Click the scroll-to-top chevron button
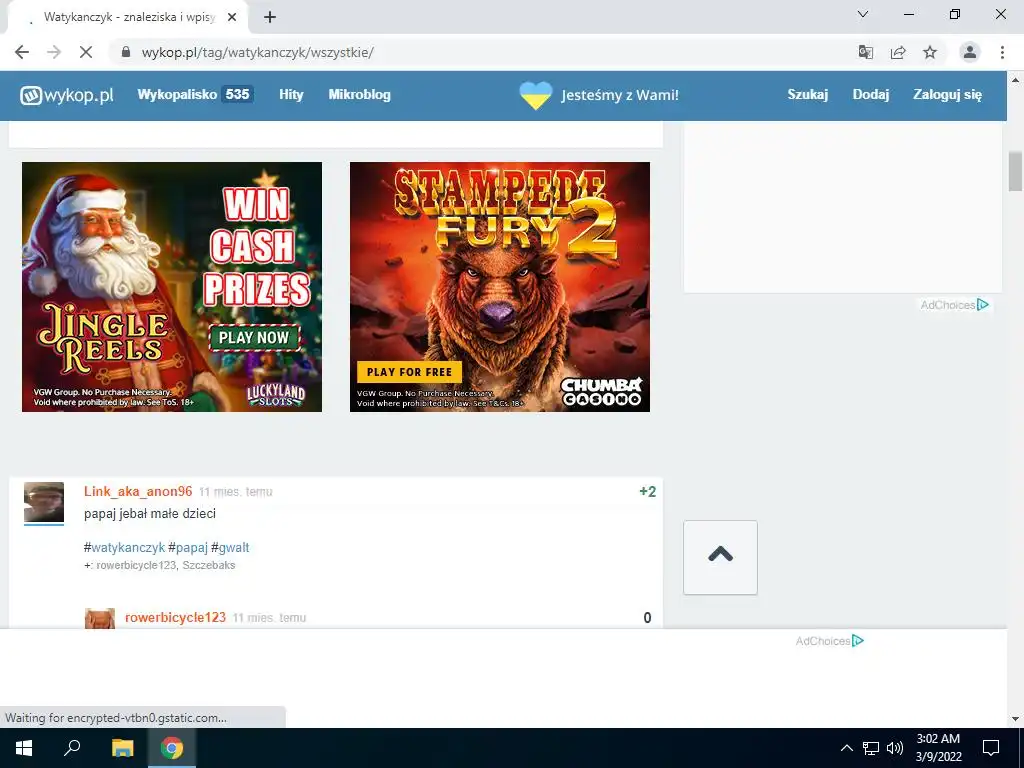Screen dimensions: 1024x768 [720, 557]
